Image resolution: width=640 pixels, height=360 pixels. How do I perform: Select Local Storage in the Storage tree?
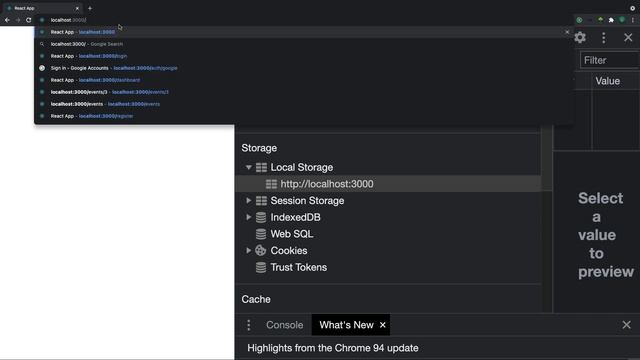302,167
